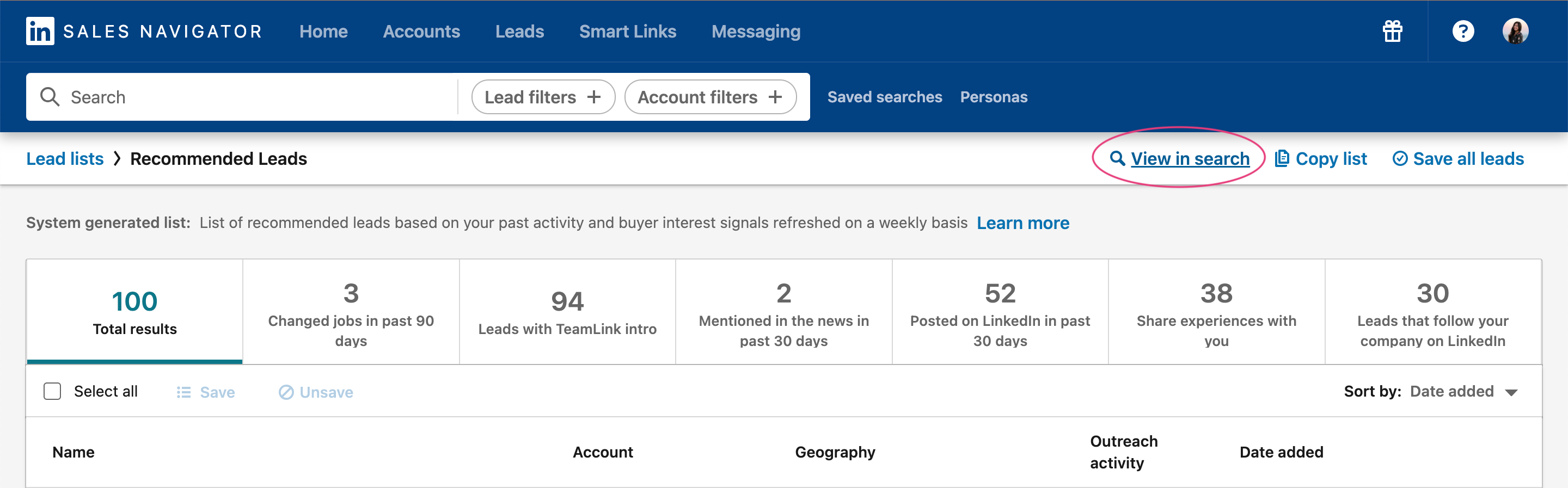Select Leads with TeamLink intro tab

pos(567,312)
